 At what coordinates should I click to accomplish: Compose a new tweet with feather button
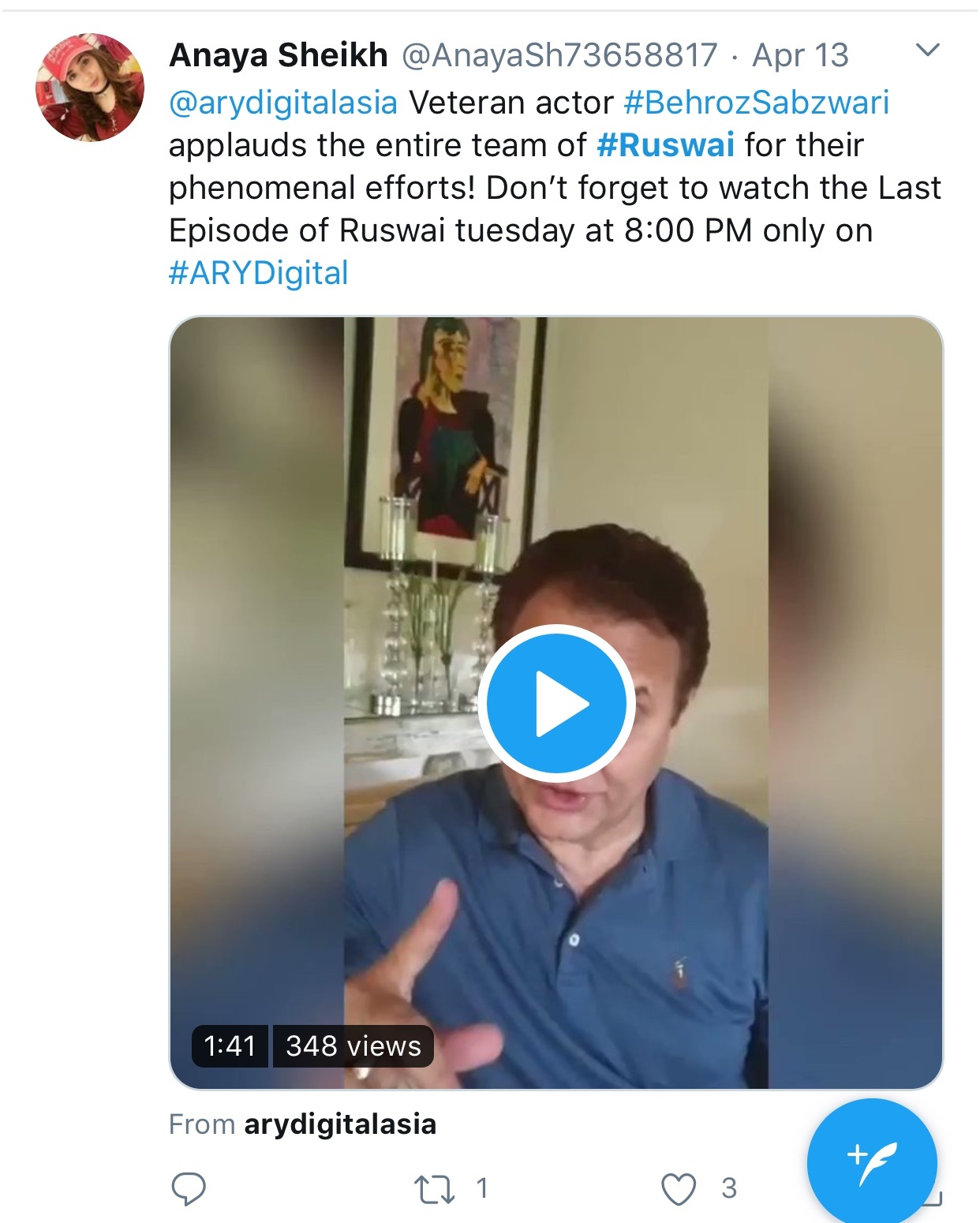872,1163
